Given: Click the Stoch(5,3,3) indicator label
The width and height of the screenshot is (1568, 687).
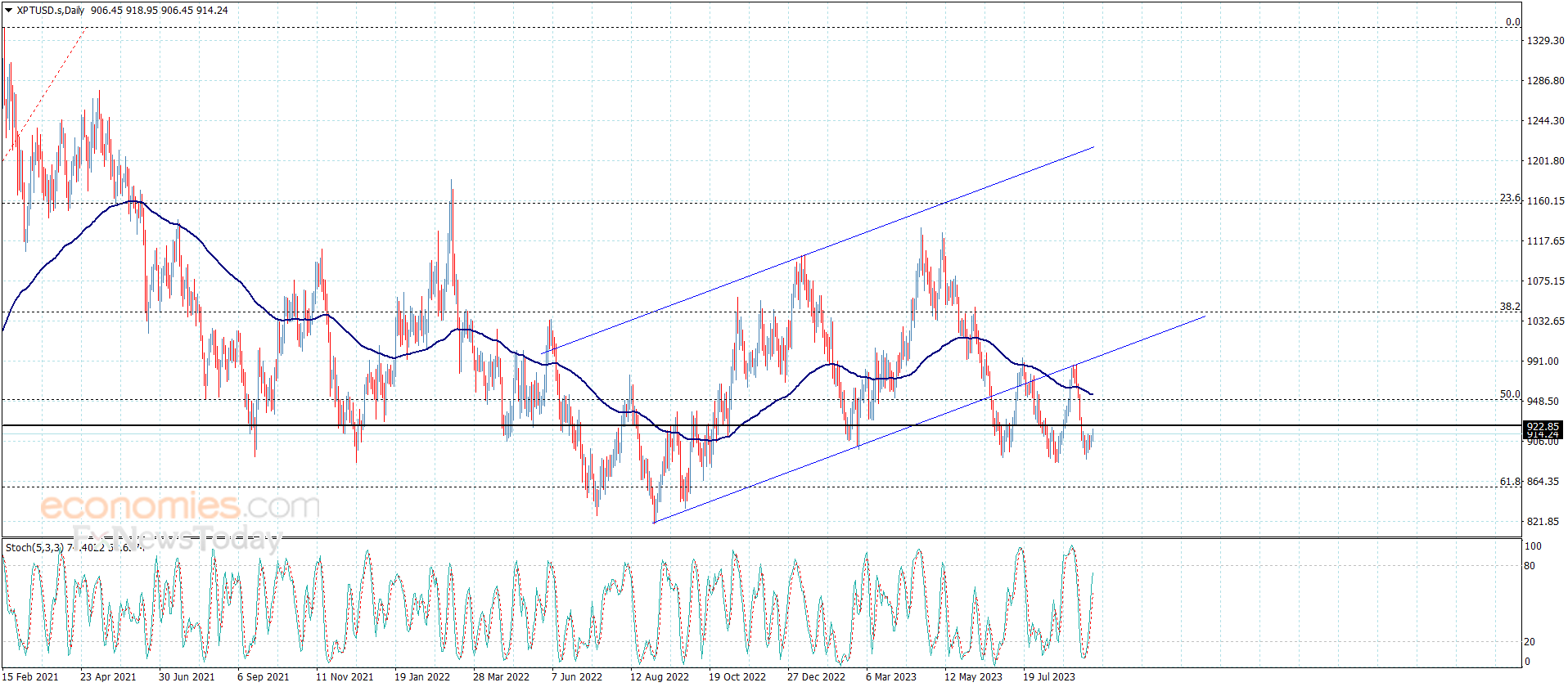Looking at the screenshot, I should (34, 548).
